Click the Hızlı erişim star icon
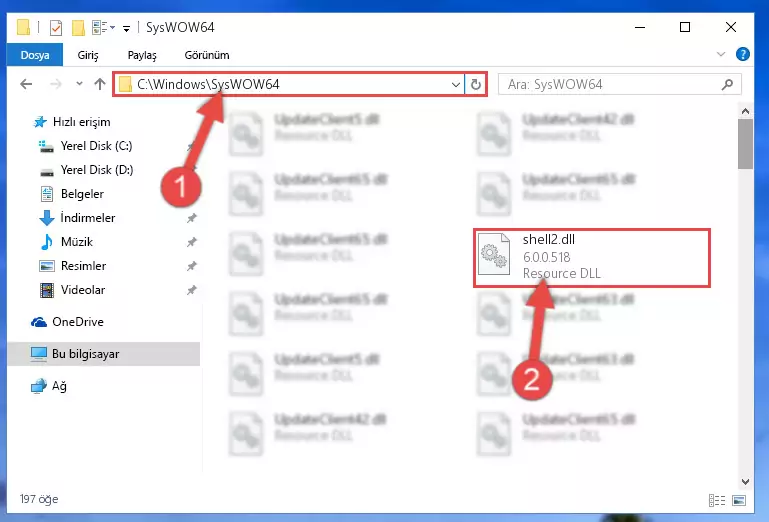Image resolution: width=769 pixels, height=522 pixels. [40, 122]
